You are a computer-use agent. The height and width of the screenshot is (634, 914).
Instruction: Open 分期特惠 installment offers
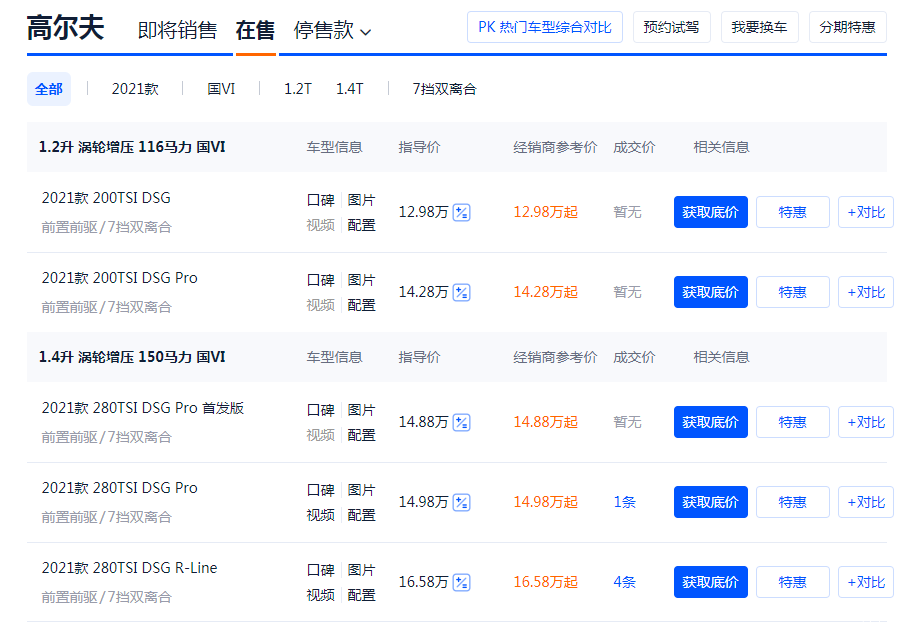pyautogui.click(x=847, y=27)
